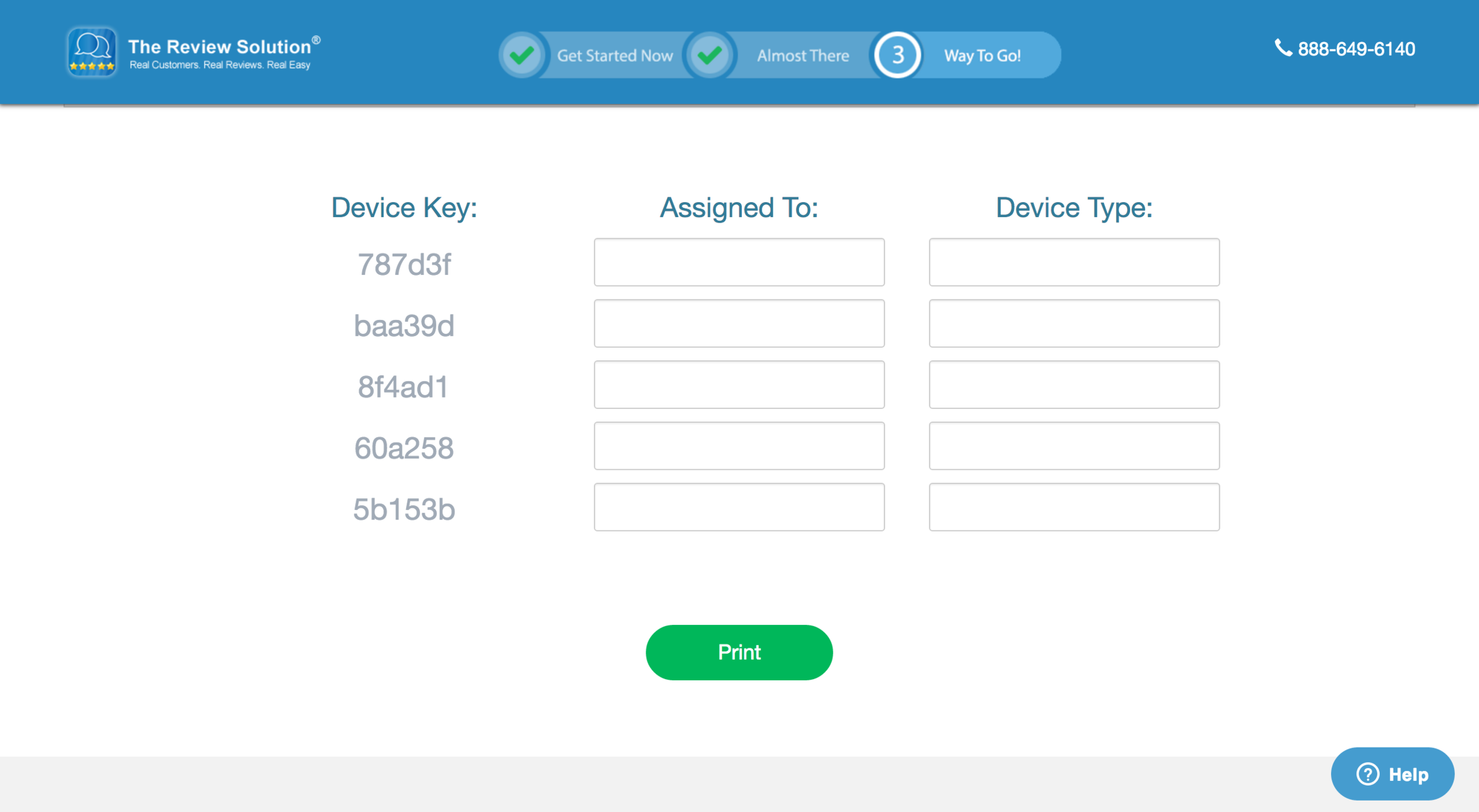This screenshot has width=1479, height=812.
Task: Click the Get Started Now checkmark icon
Action: [x=522, y=55]
